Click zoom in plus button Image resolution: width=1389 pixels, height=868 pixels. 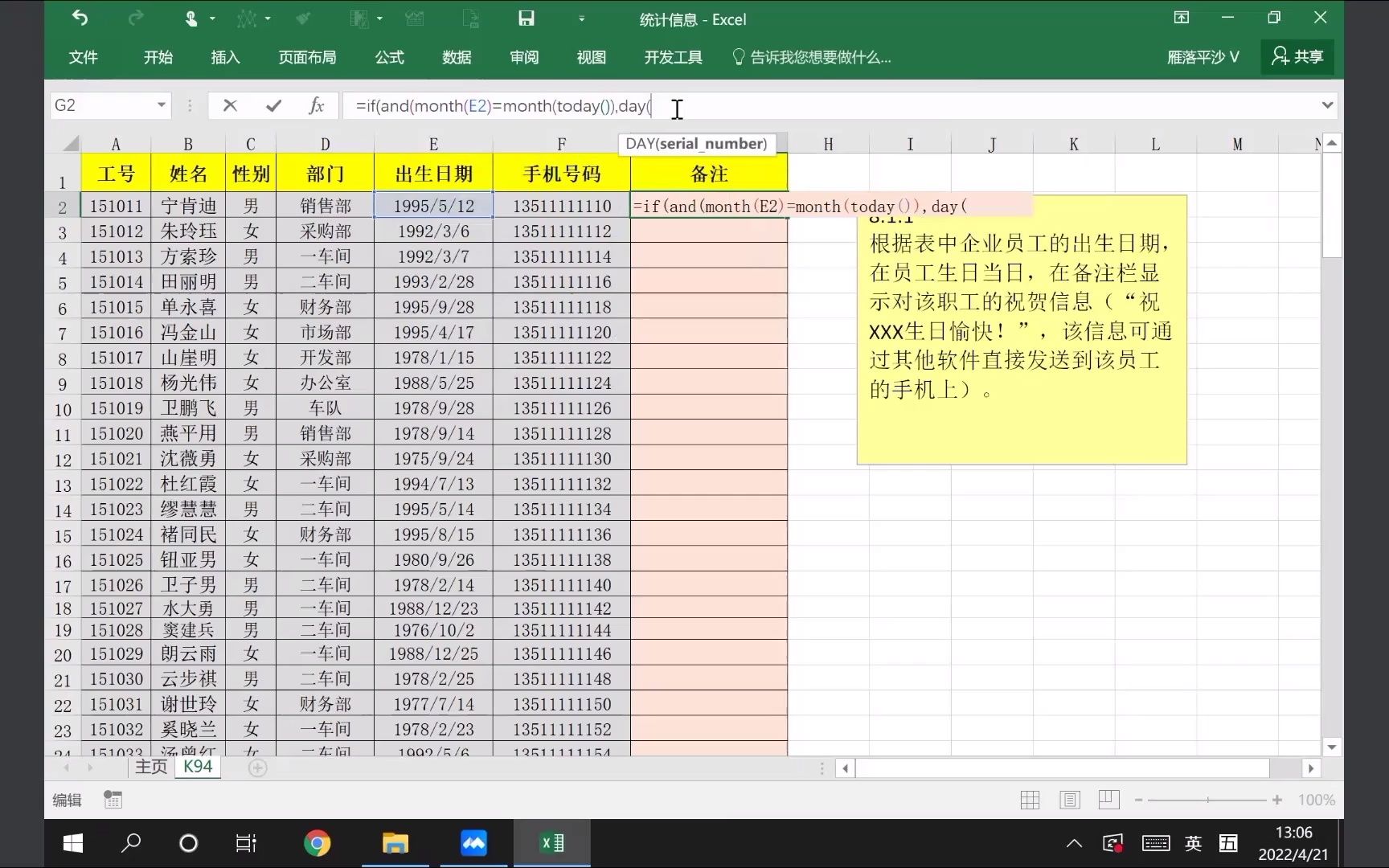tap(1276, 800)
